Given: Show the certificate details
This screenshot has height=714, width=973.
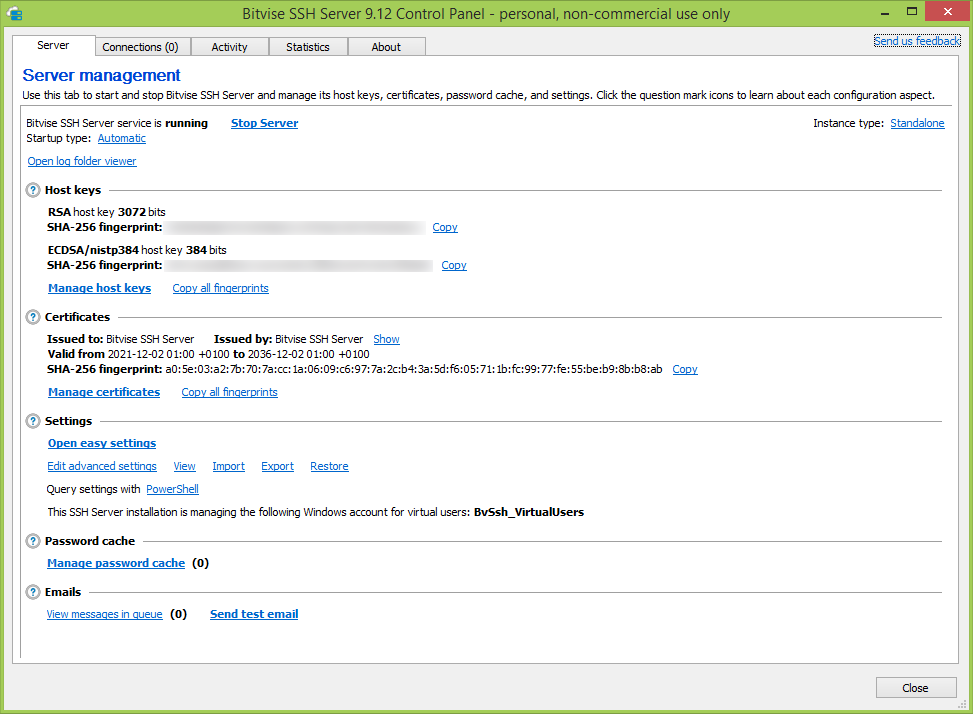Looking at the screenshot, I should click(x=386, y=339).
